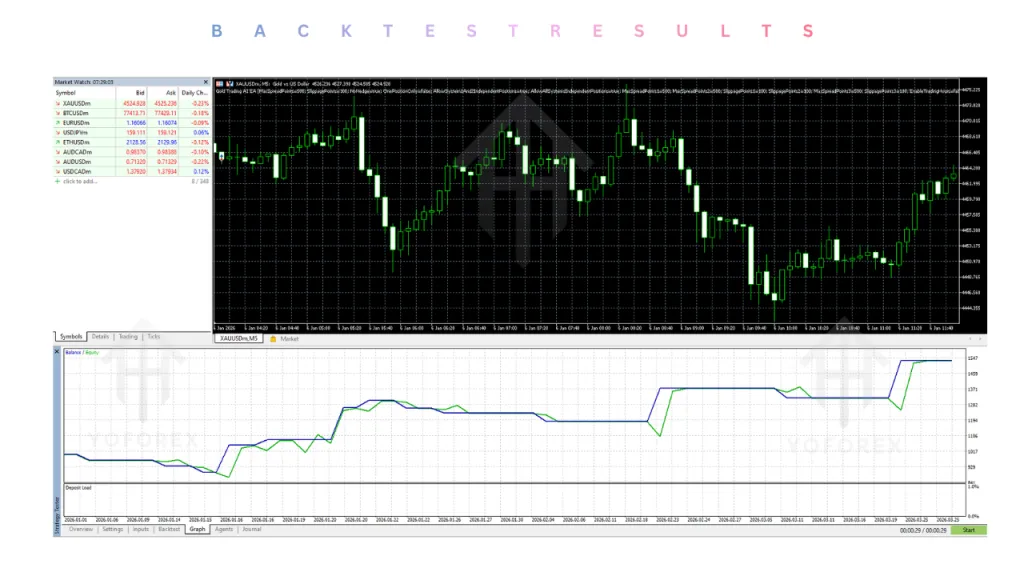Image resolution: width=1024 pixels, height=576 pixels.
Task: Select the AUDUSDm symbol row
Action: pos(132,162)
